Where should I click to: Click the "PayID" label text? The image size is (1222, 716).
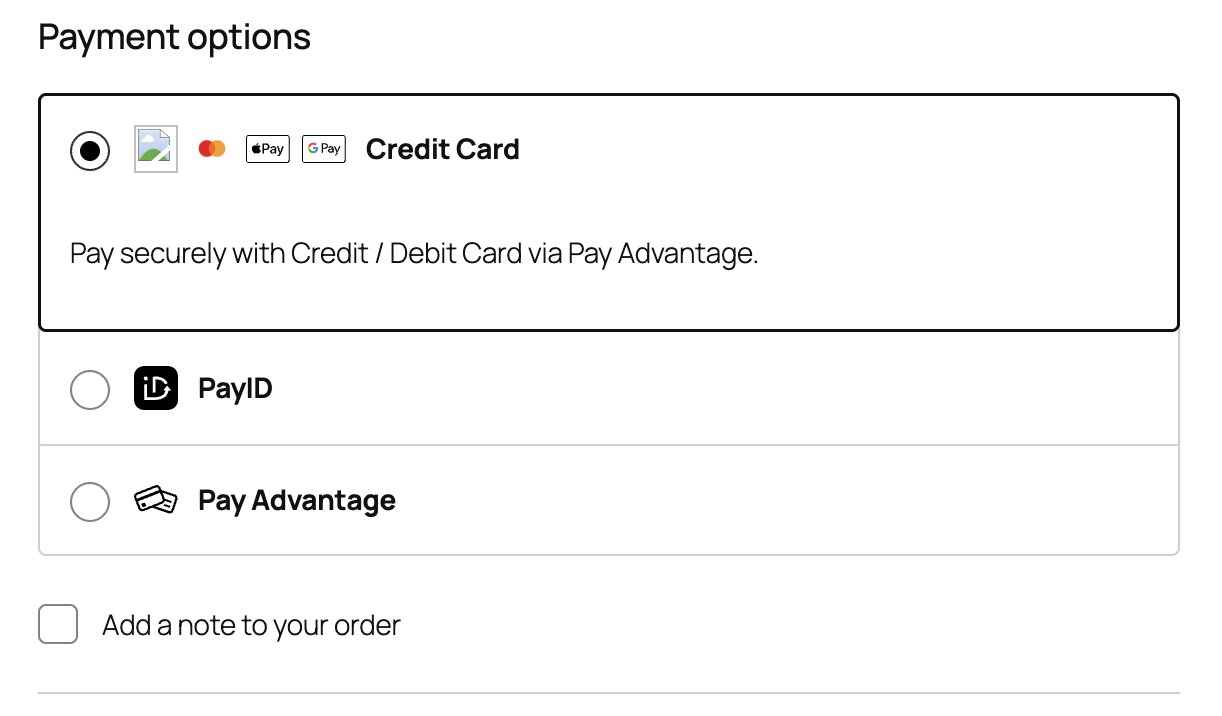click(x=235, y=388)
